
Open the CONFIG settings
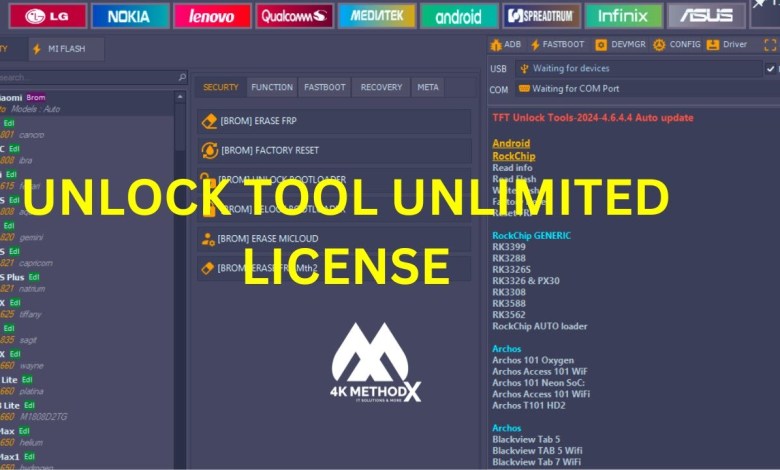click(x=677, y=44)
